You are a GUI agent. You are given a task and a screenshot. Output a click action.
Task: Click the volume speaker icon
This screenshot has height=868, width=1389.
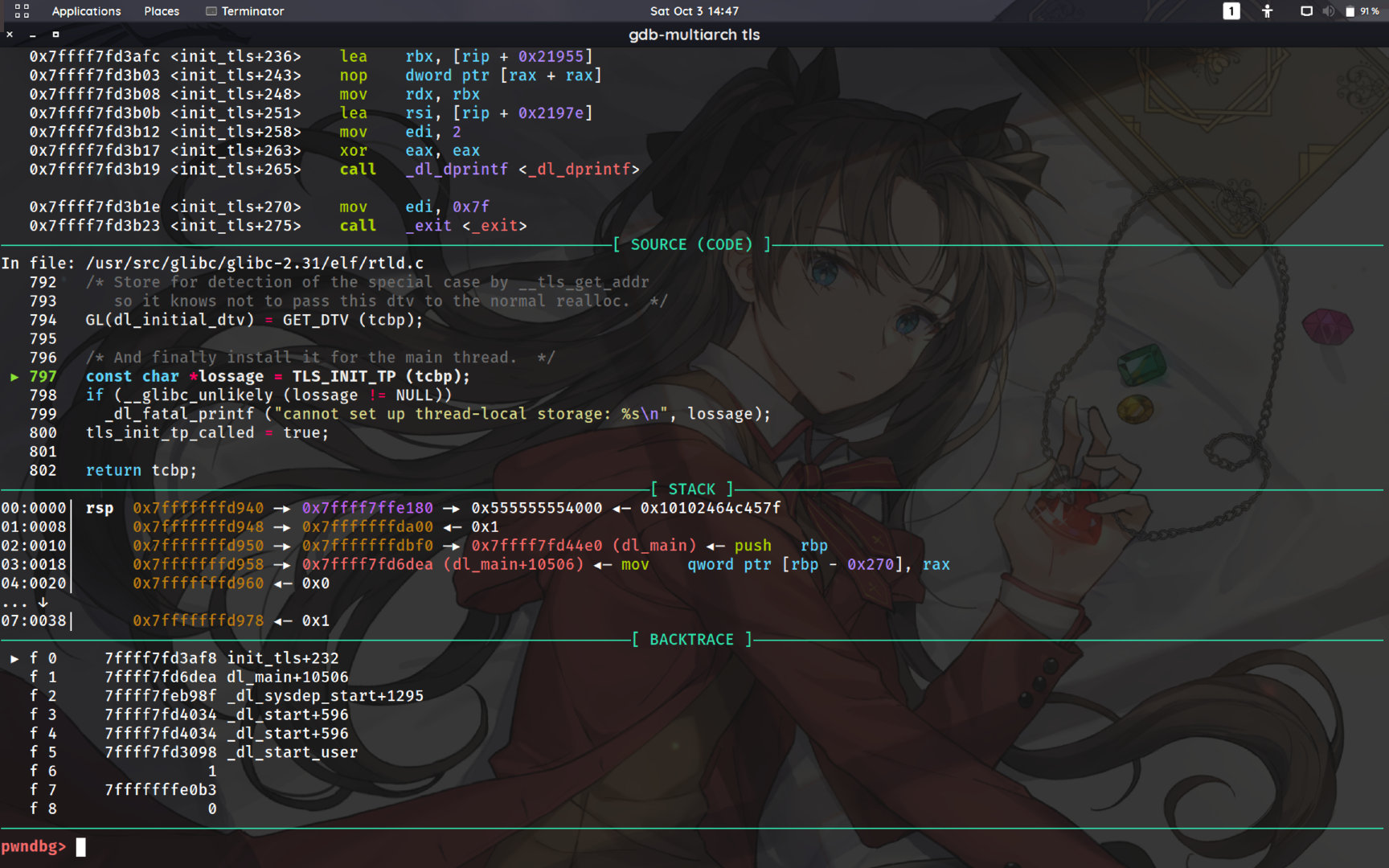1328,11
